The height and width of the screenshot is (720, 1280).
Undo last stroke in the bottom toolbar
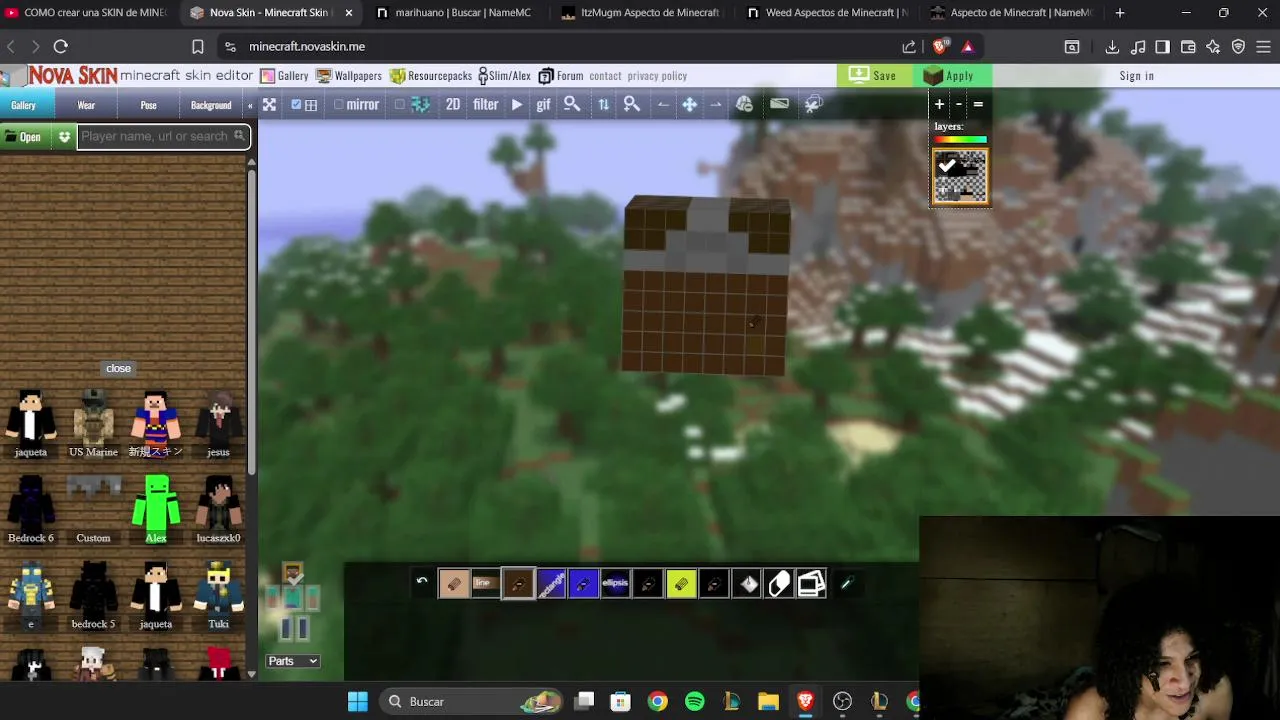tap(422, 582)
